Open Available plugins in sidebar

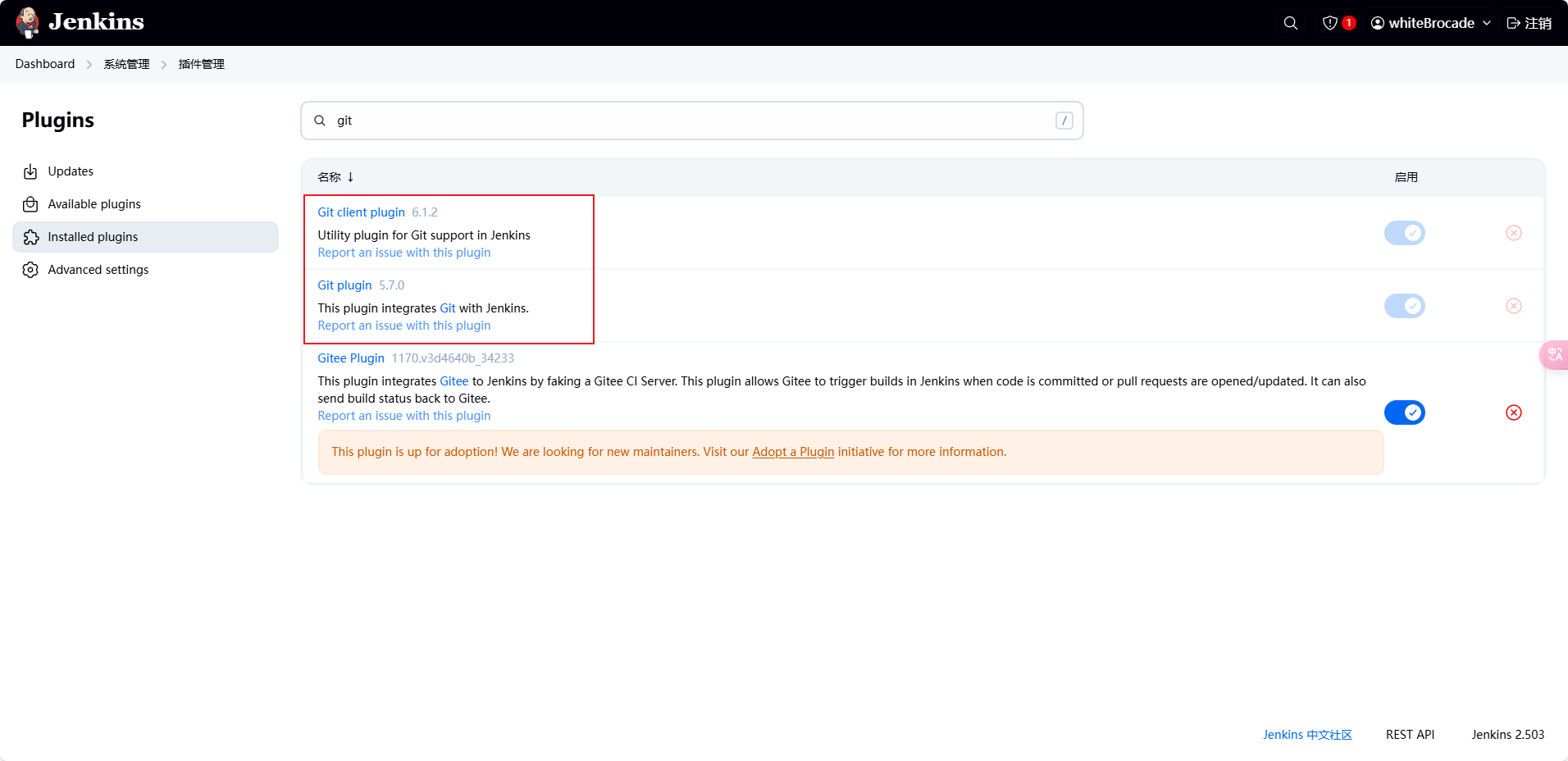(145, 204)
